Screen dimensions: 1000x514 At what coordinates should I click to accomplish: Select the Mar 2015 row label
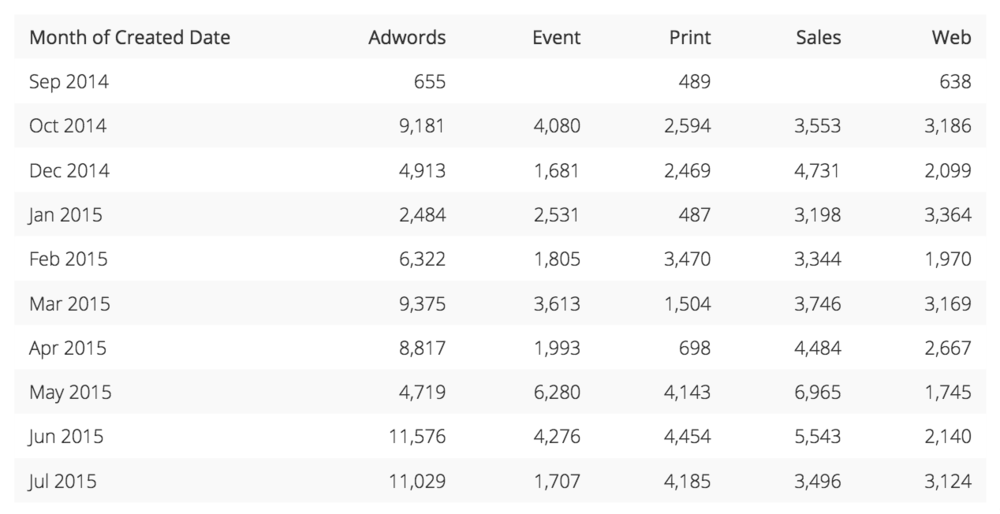70,304
